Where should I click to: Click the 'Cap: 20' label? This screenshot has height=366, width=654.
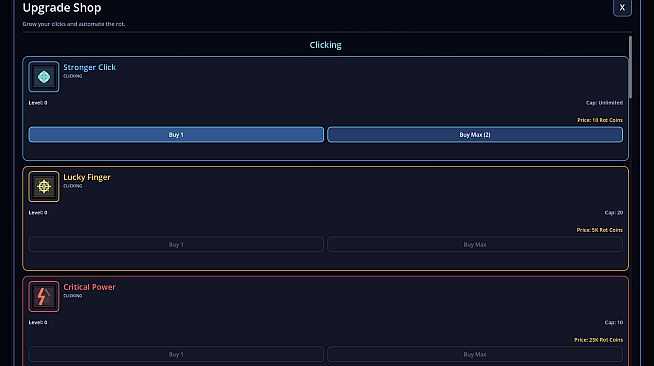[x=614, y=213]
